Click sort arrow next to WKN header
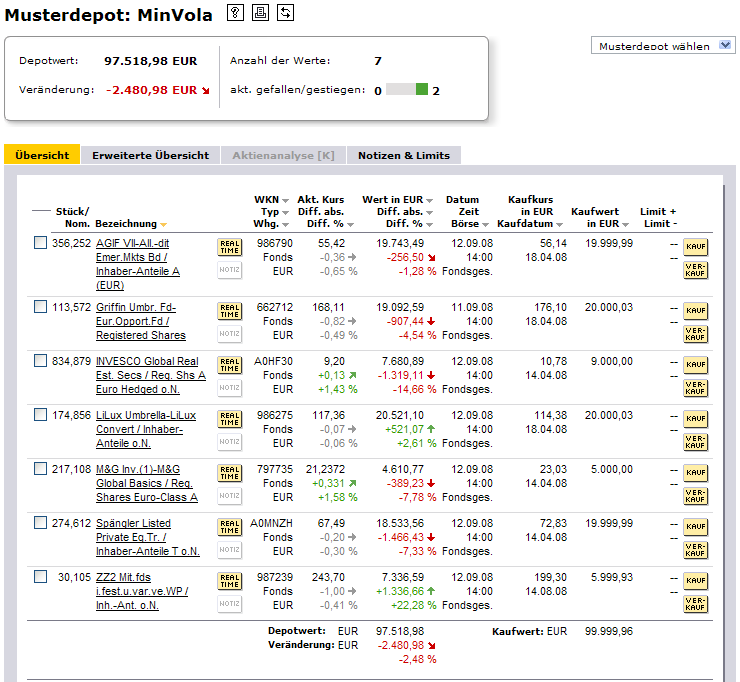Viewport: 740px width, 682px height. [285, 200]
